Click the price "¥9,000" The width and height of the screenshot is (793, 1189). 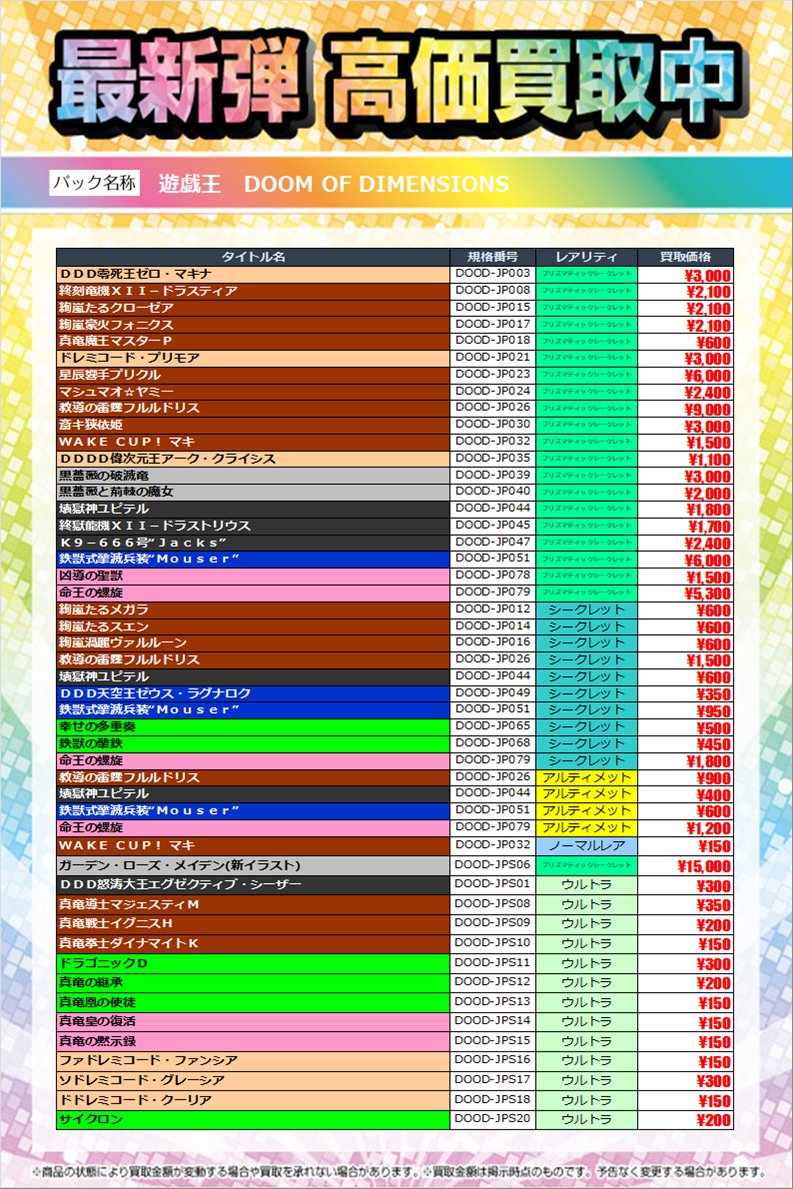[707, 409]
